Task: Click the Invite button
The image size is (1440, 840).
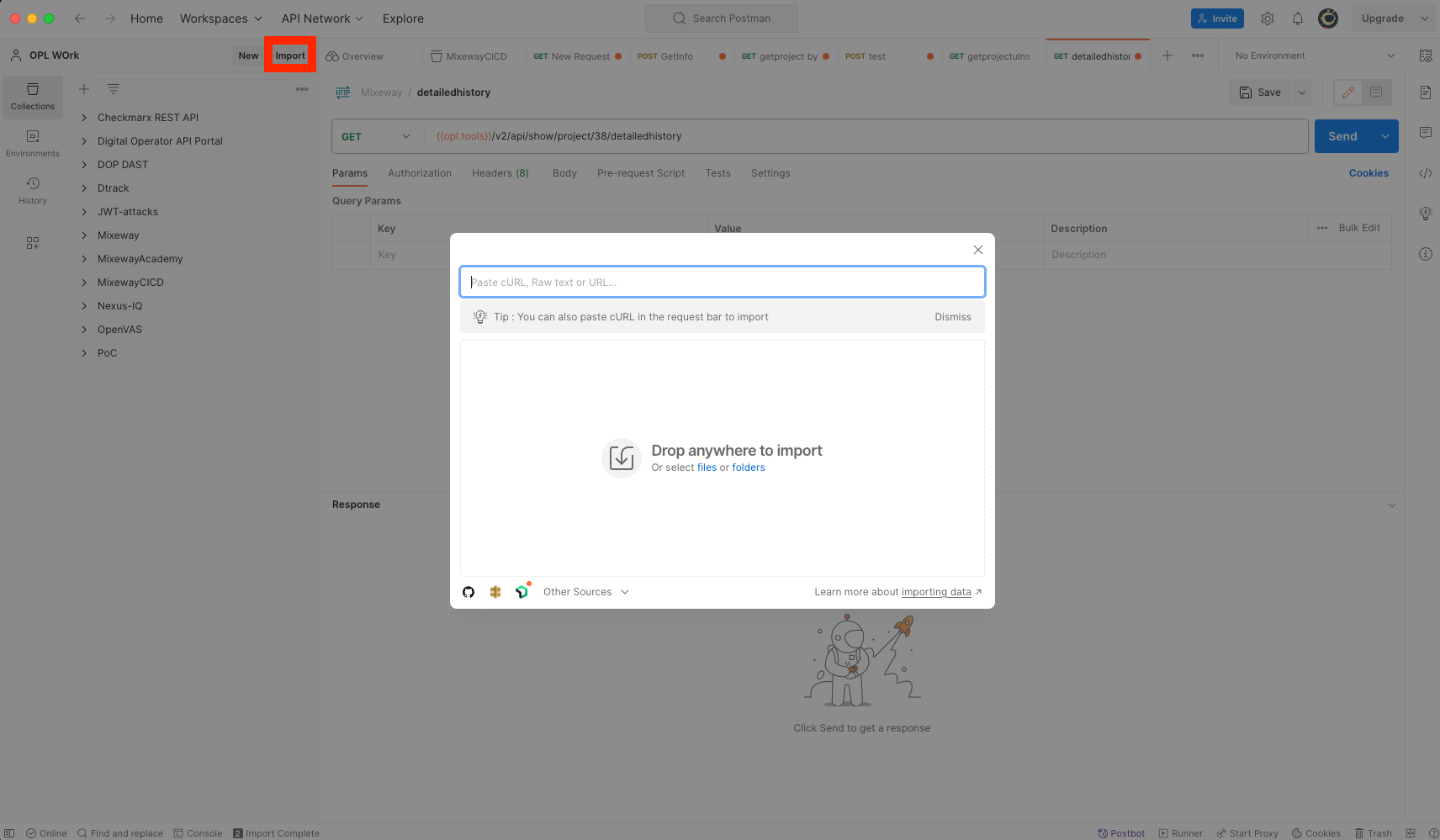Action: (1217, 18)
